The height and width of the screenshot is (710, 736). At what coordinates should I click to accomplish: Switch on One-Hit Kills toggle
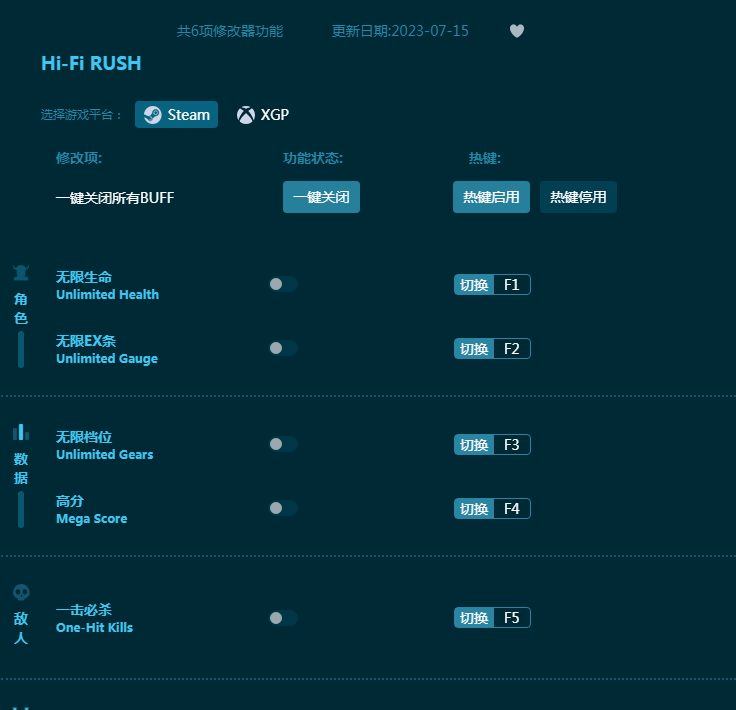[283, 618]
